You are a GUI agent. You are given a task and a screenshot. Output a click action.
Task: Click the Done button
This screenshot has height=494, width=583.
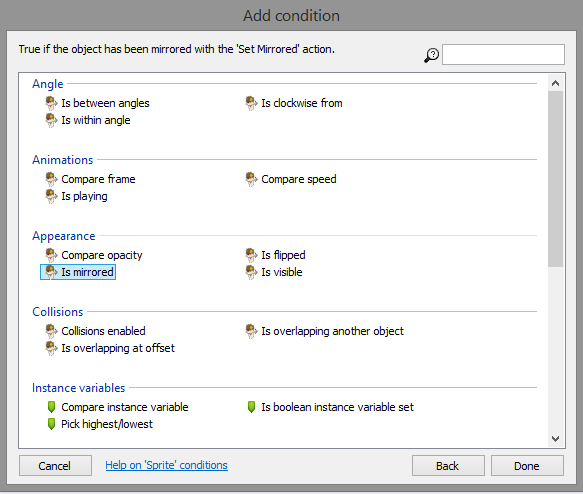(x=527, y=466)
